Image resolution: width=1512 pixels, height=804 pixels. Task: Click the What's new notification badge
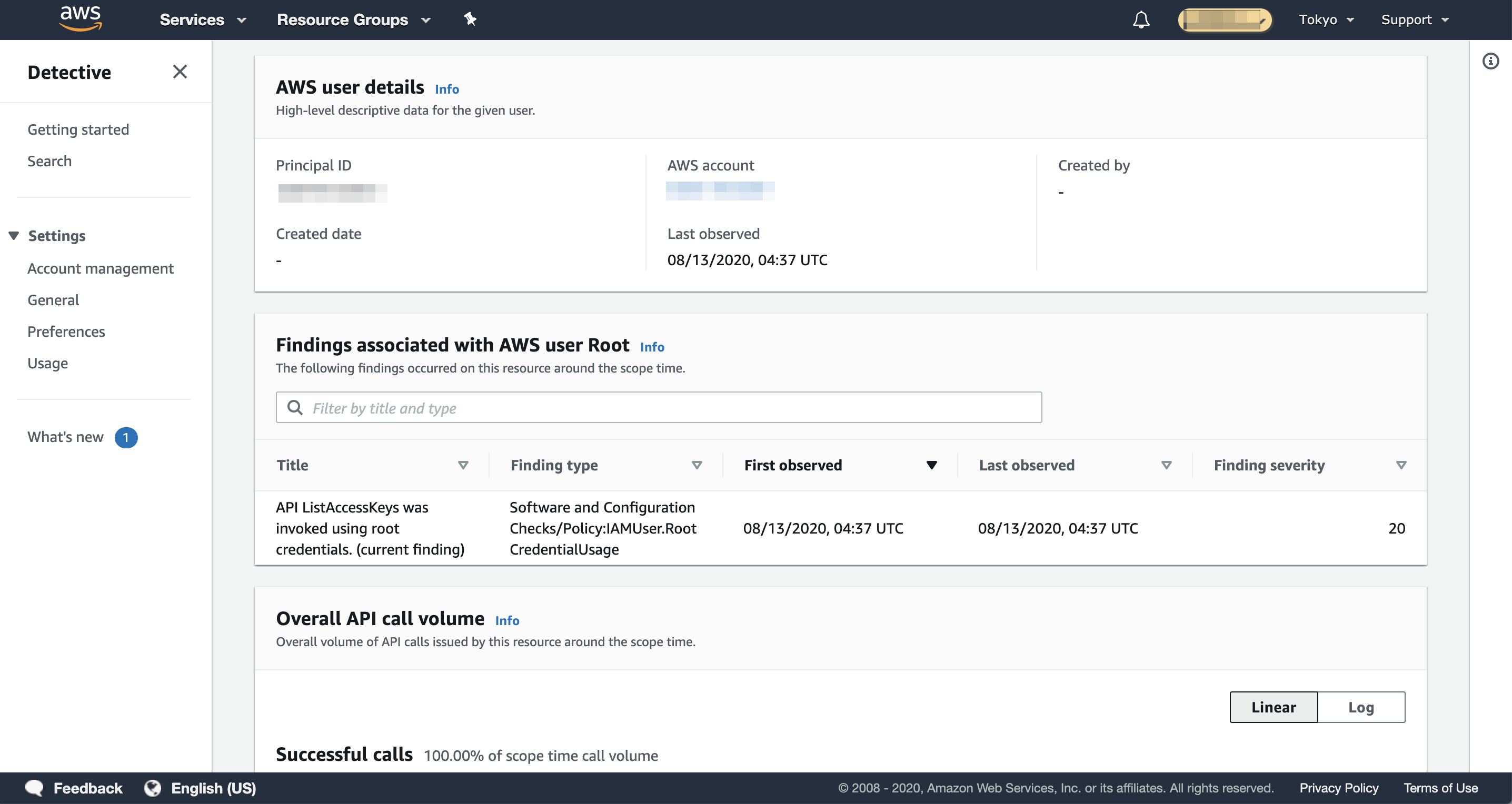(126, 437)
